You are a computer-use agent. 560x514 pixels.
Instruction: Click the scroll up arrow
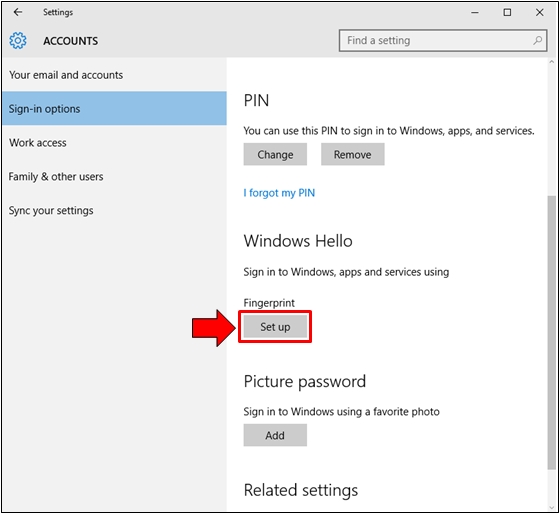tap(552, 62)
